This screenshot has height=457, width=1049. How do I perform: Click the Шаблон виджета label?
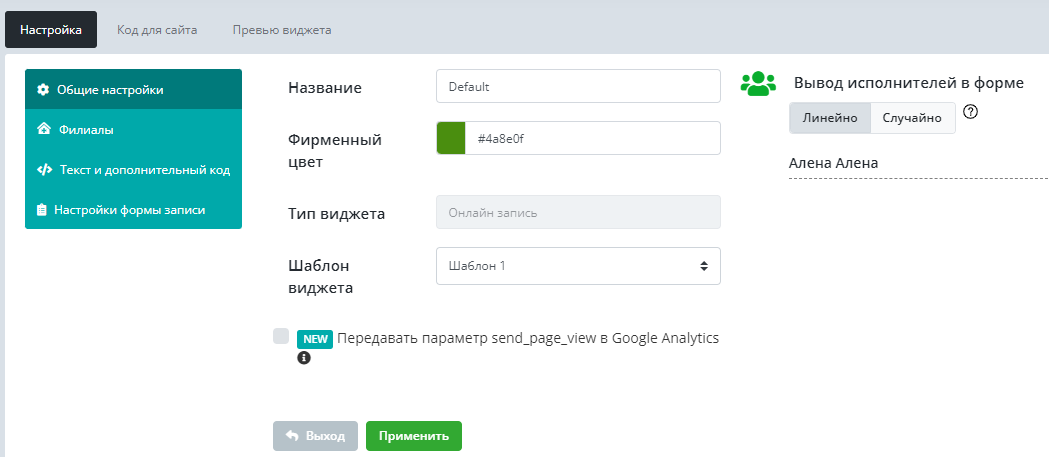pyautogui.click(x=320, y=277)
